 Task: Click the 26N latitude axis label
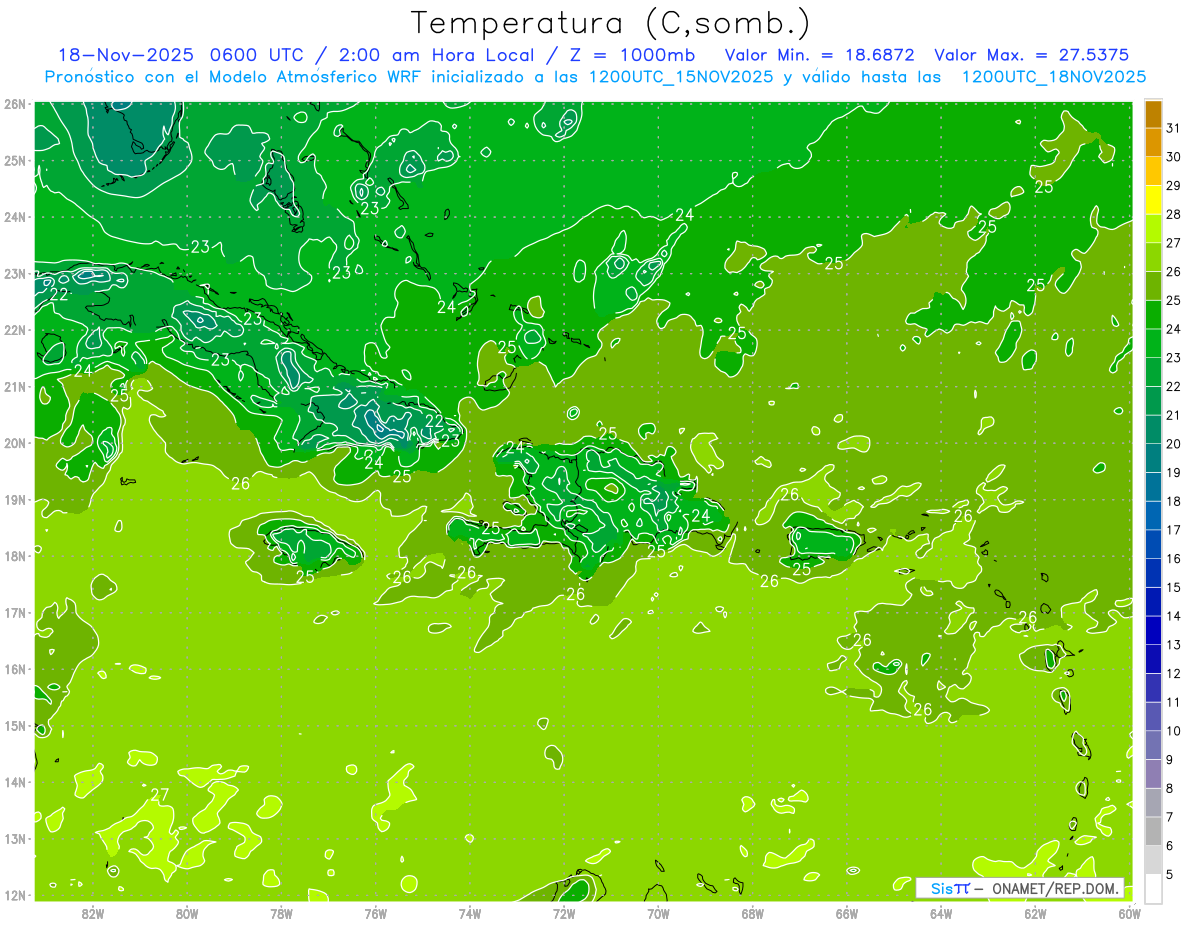point(14,104)
